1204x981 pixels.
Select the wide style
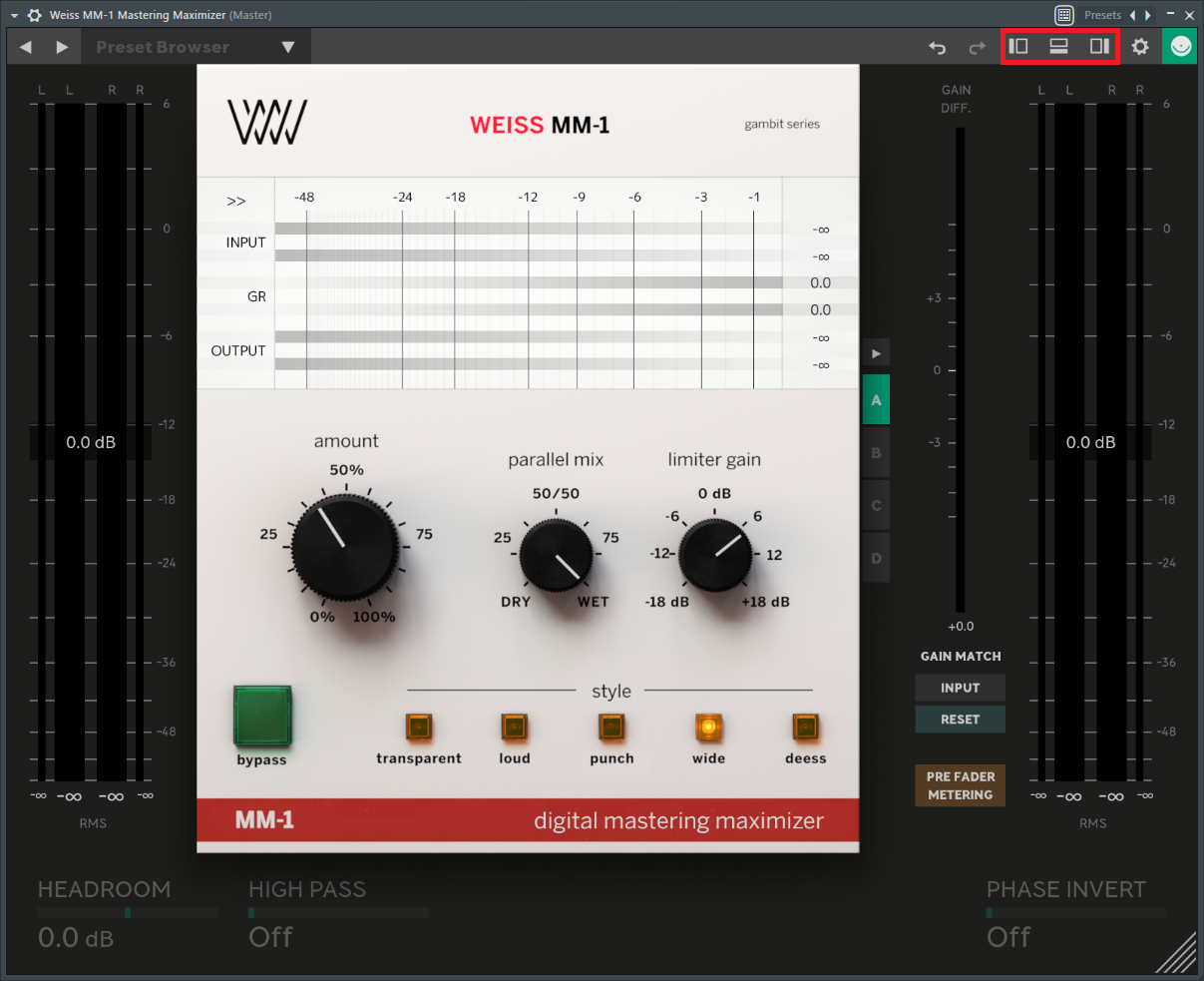click(708, 728)
